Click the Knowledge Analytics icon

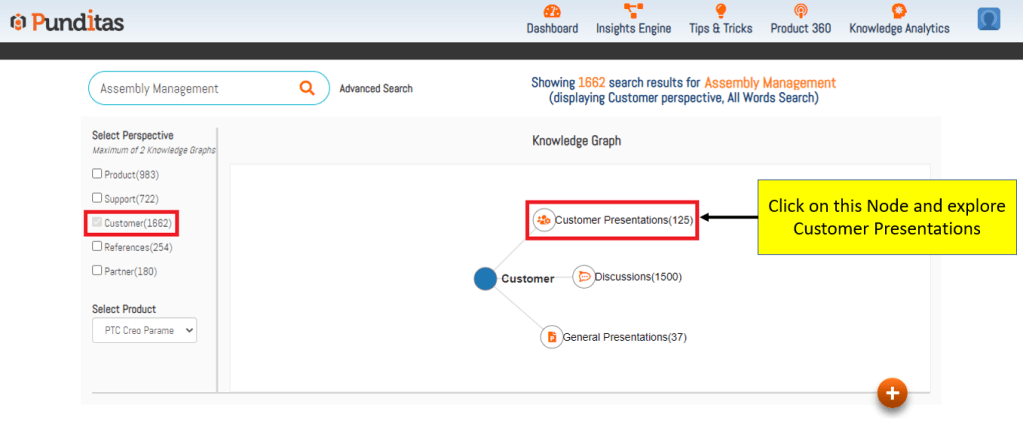tap(899, 11)
